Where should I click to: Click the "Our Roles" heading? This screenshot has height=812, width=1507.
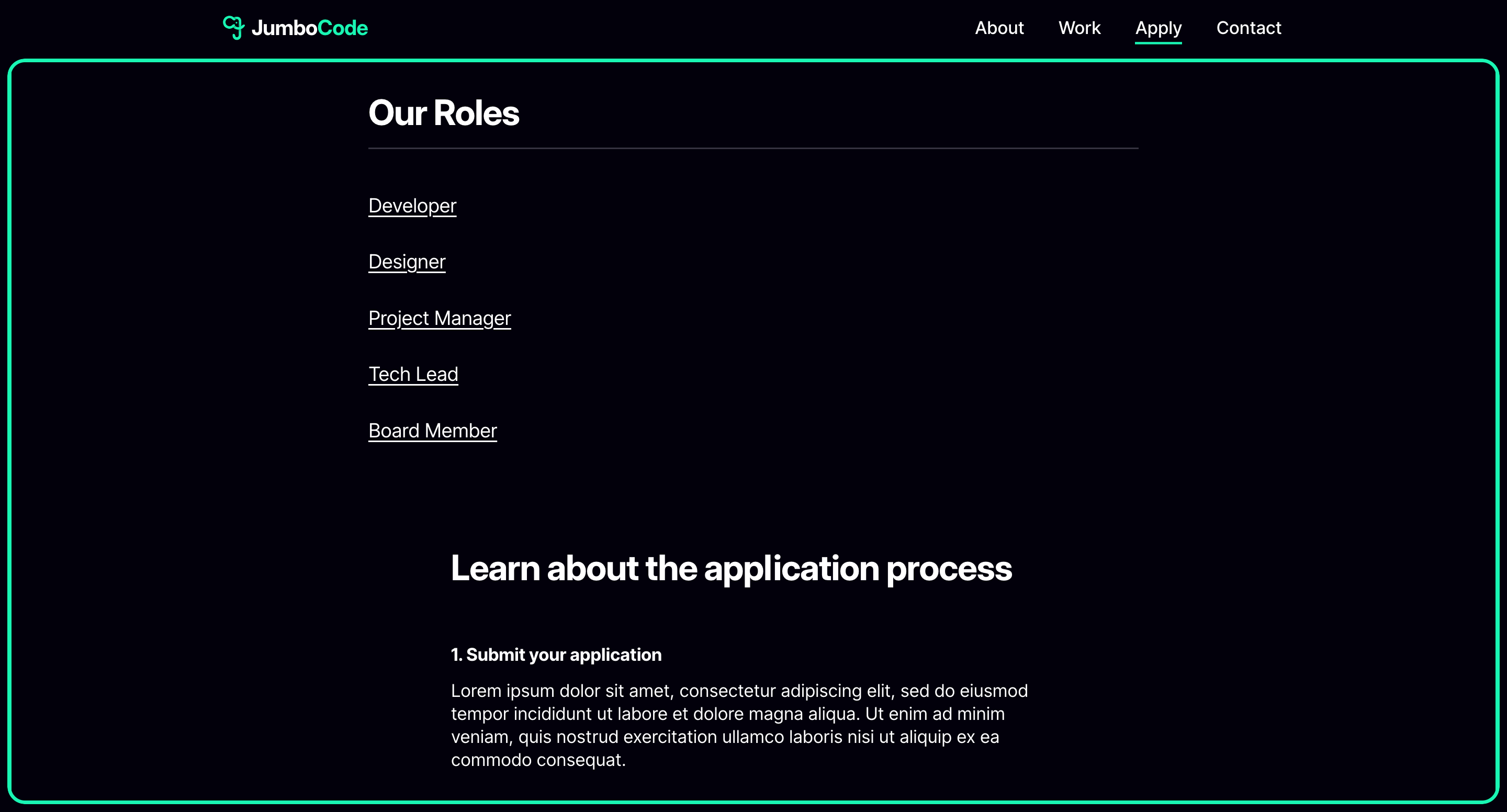point(444,113)
